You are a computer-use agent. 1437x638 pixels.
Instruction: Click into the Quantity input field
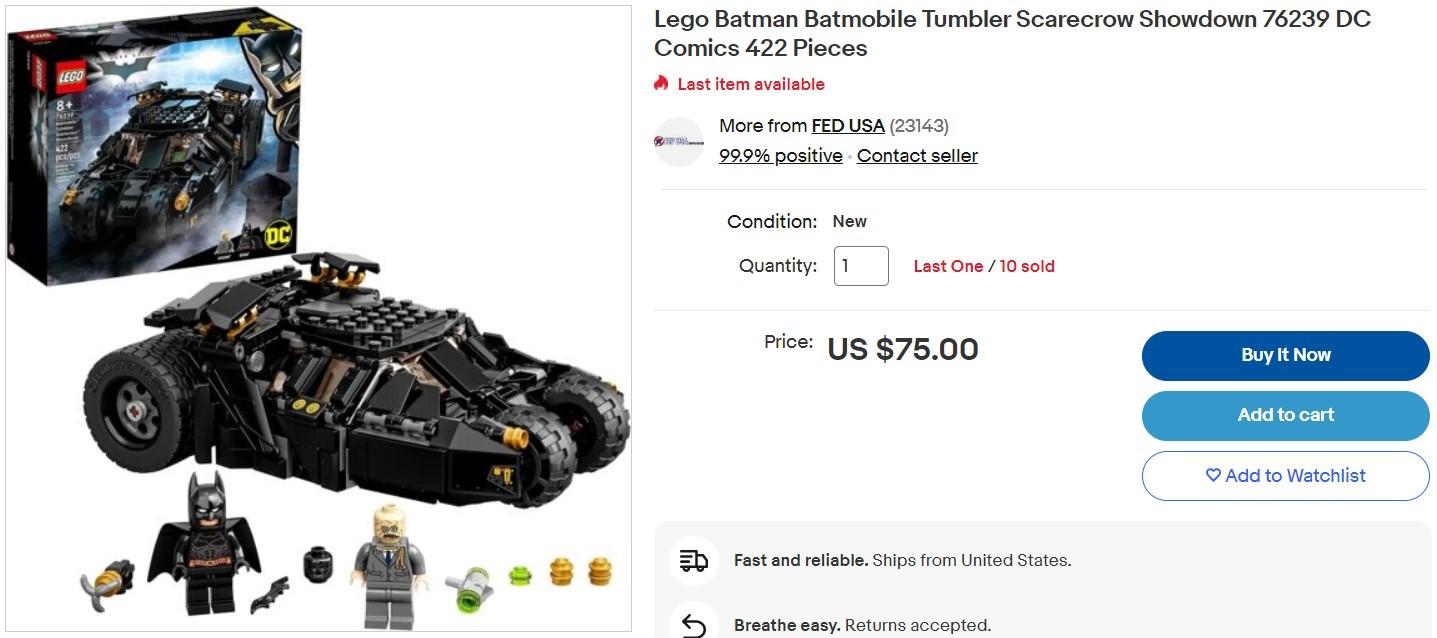pyautogui.click(x=860, y=266)
